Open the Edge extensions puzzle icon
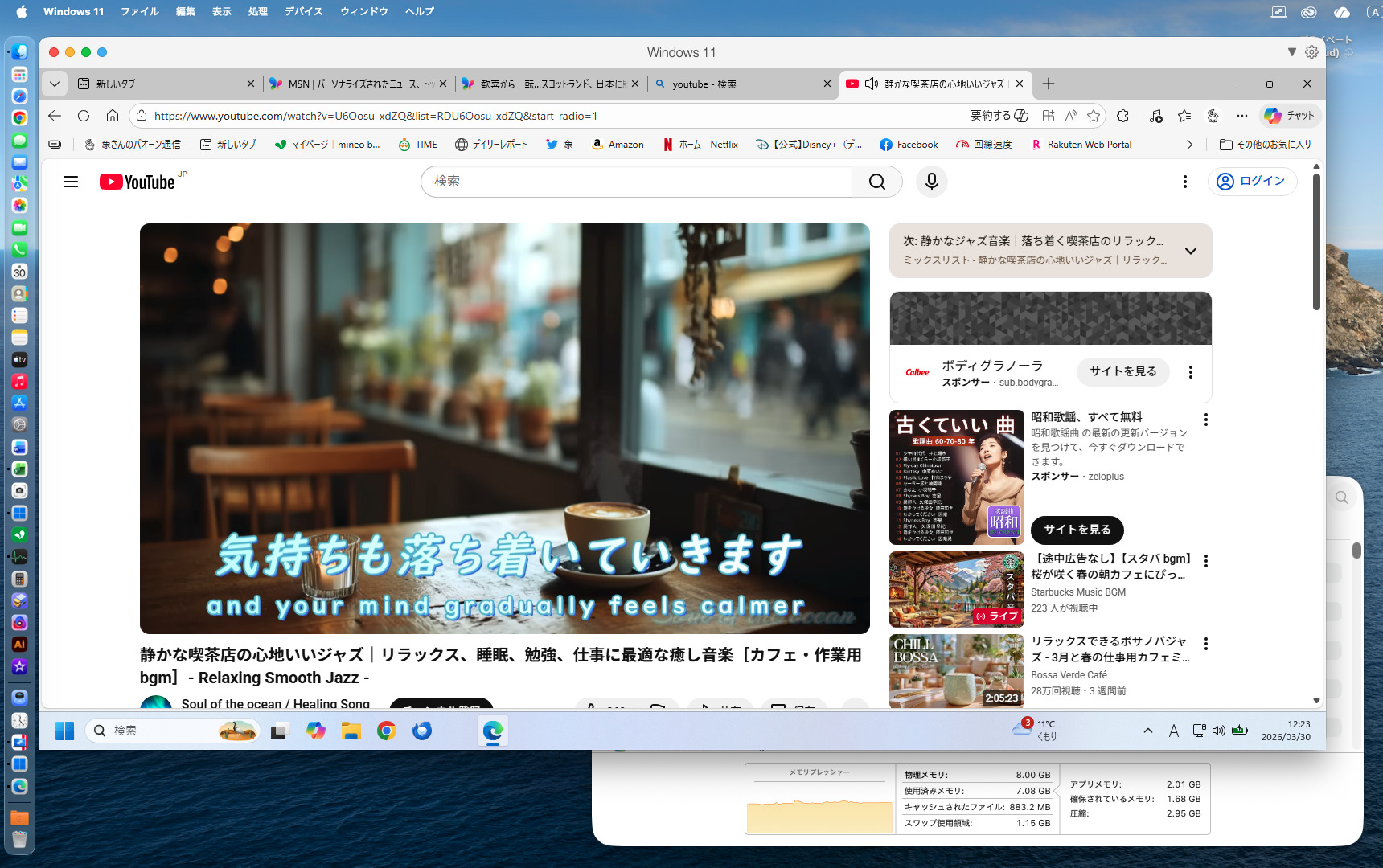The width and height of the screenshot is (1383, 868). (x=1123, y=116)
